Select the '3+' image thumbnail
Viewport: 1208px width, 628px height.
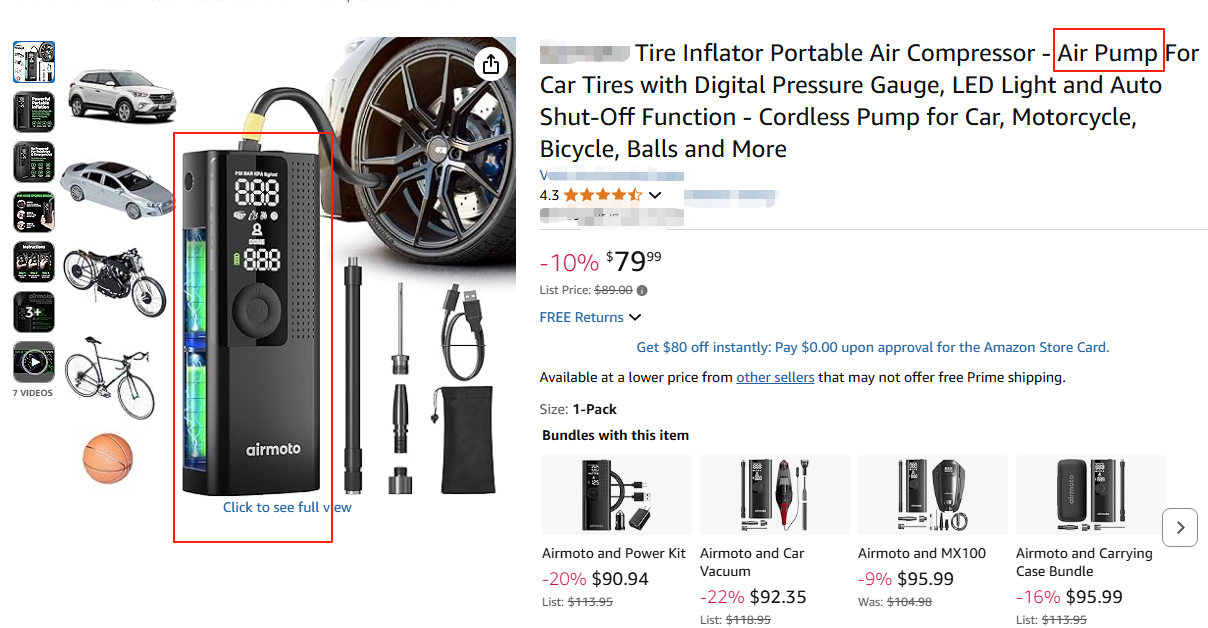[34, 312]
